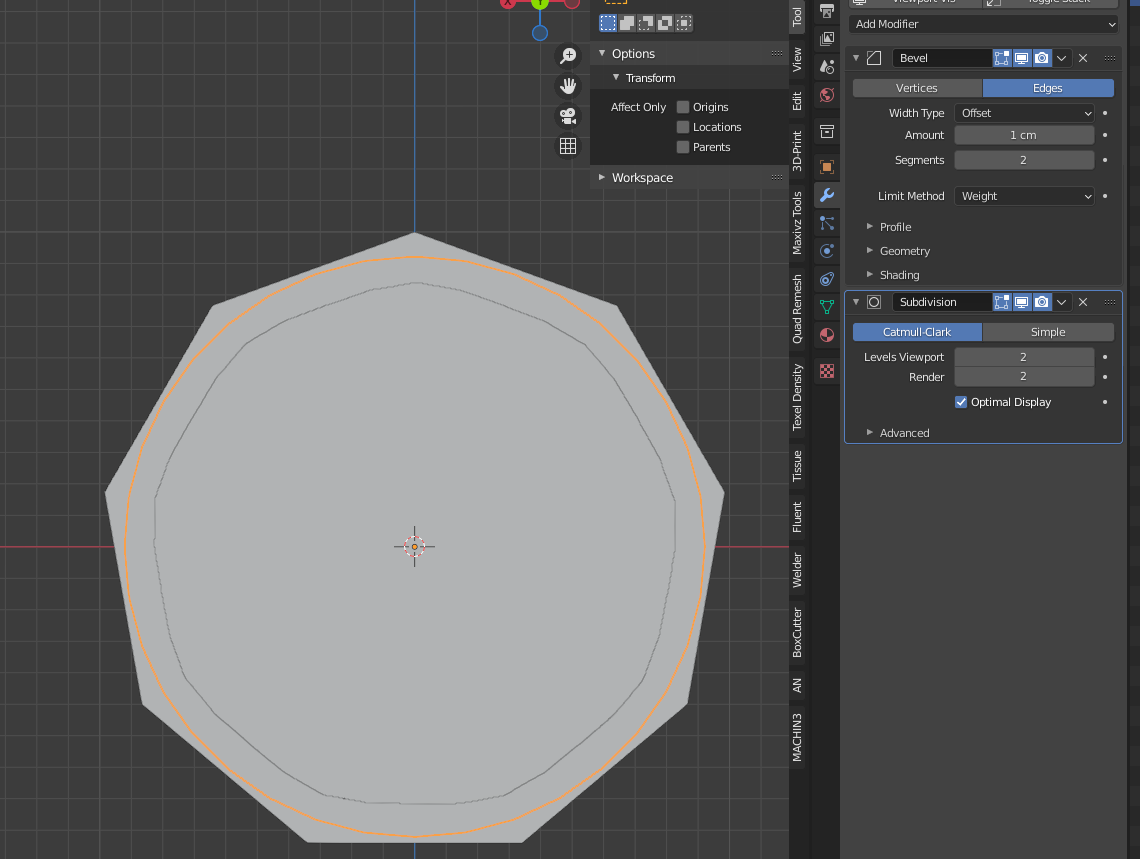Screen dimensions: 1140x859
Task: Open the Material properties tab icon
Action: point(827,335)
